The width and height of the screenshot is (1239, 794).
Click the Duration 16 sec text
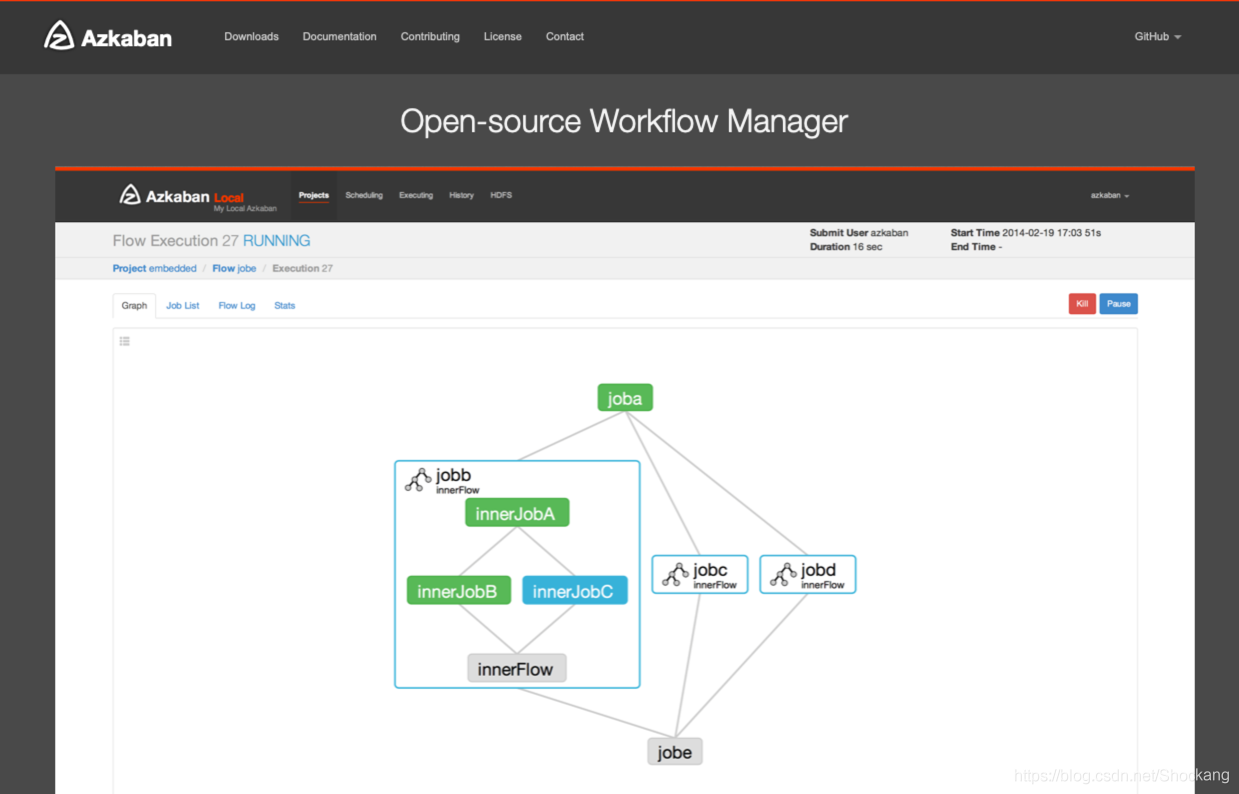[846, 247]
